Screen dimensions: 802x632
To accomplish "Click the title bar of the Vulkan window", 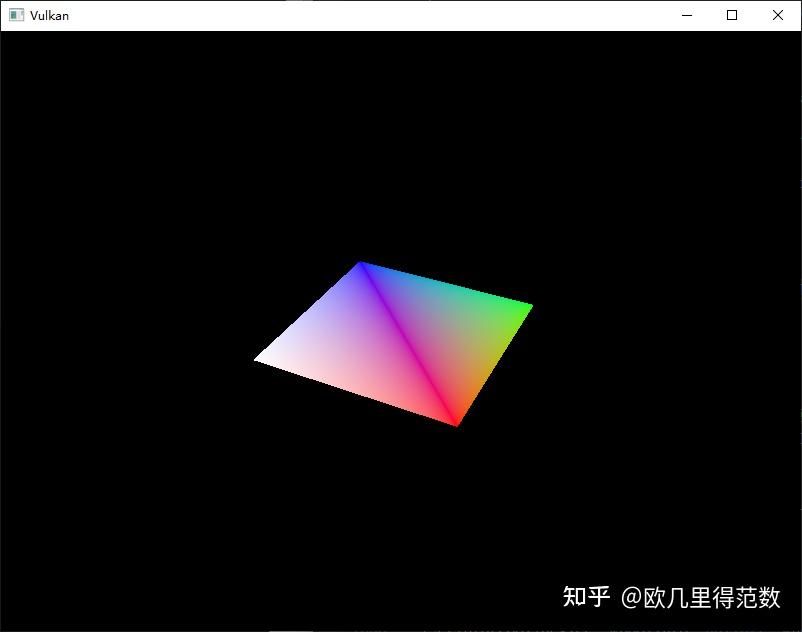I will [350, 15].
